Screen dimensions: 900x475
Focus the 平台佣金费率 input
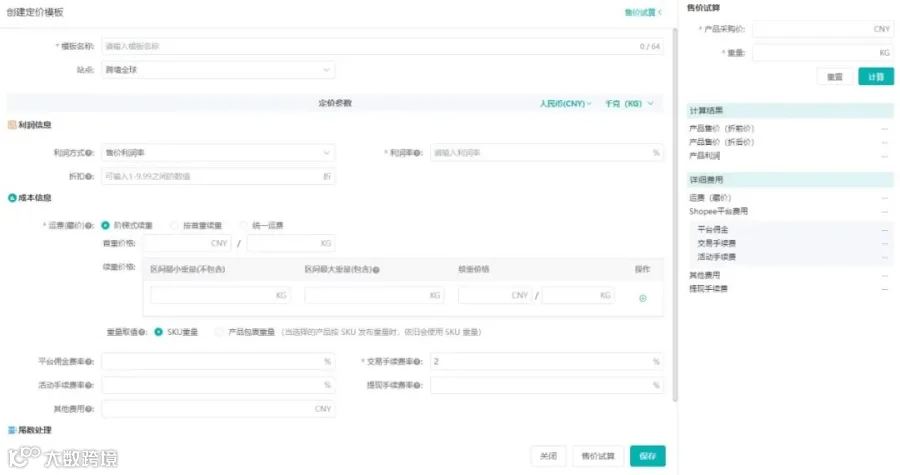tap(218, 362)
